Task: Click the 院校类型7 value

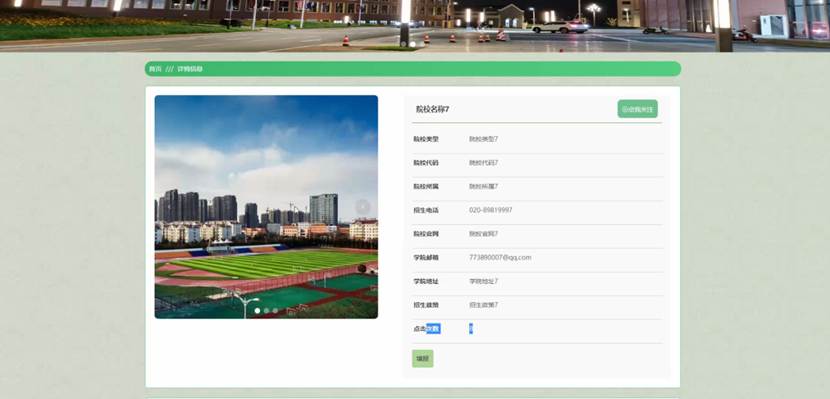Action: pos(483,139)
